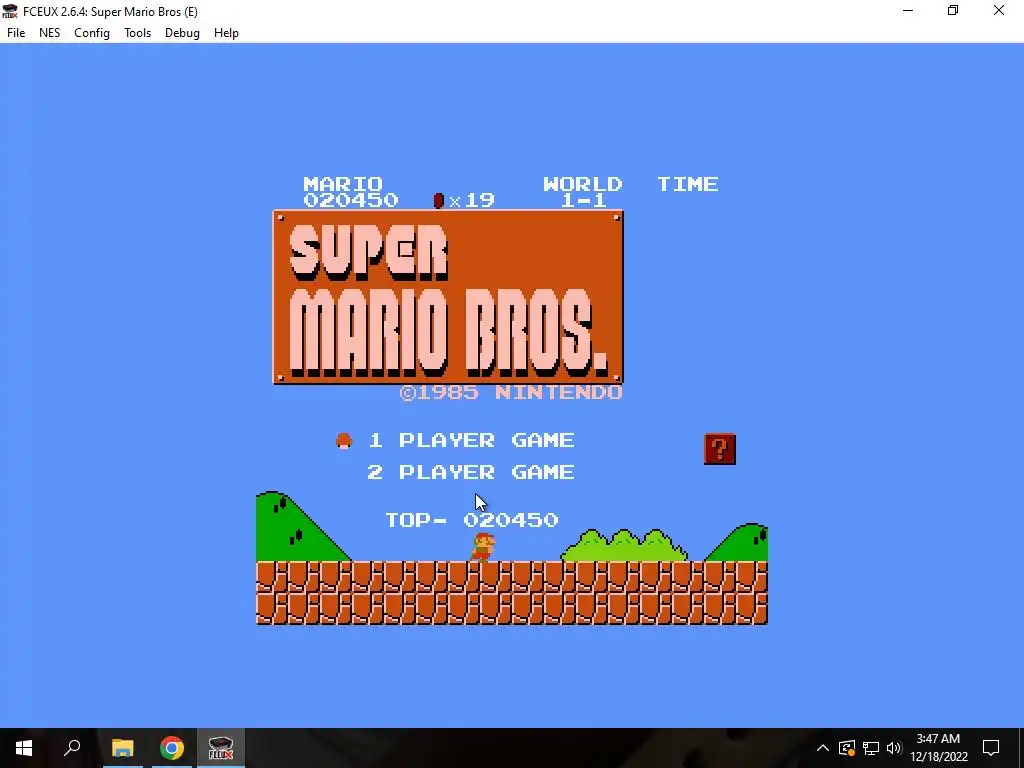This screenshot has height=768, width=1024.
Task: Close the FCEUX window
Action: point(999,11)
